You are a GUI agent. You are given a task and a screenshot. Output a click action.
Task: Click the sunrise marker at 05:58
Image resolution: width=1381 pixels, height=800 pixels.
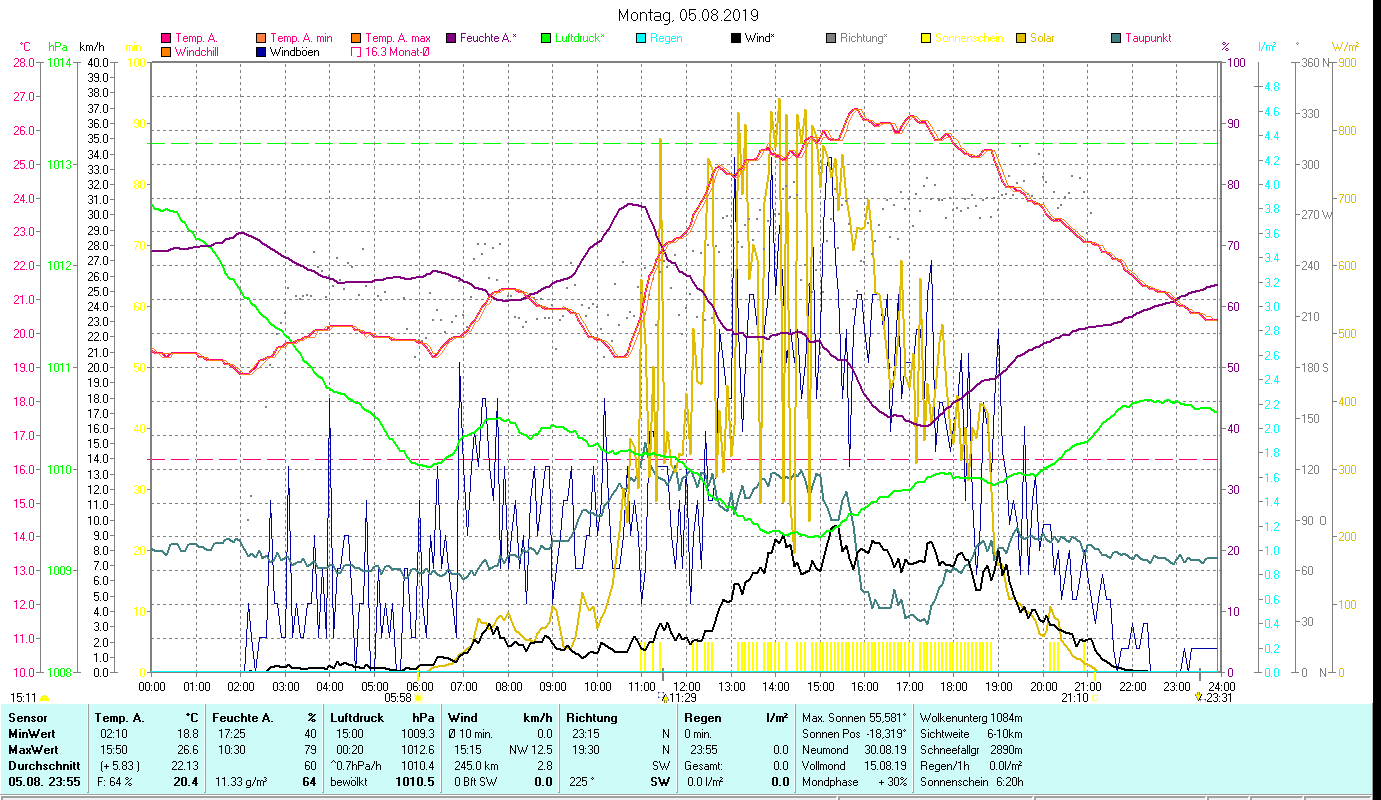click(x=418, y=699)
